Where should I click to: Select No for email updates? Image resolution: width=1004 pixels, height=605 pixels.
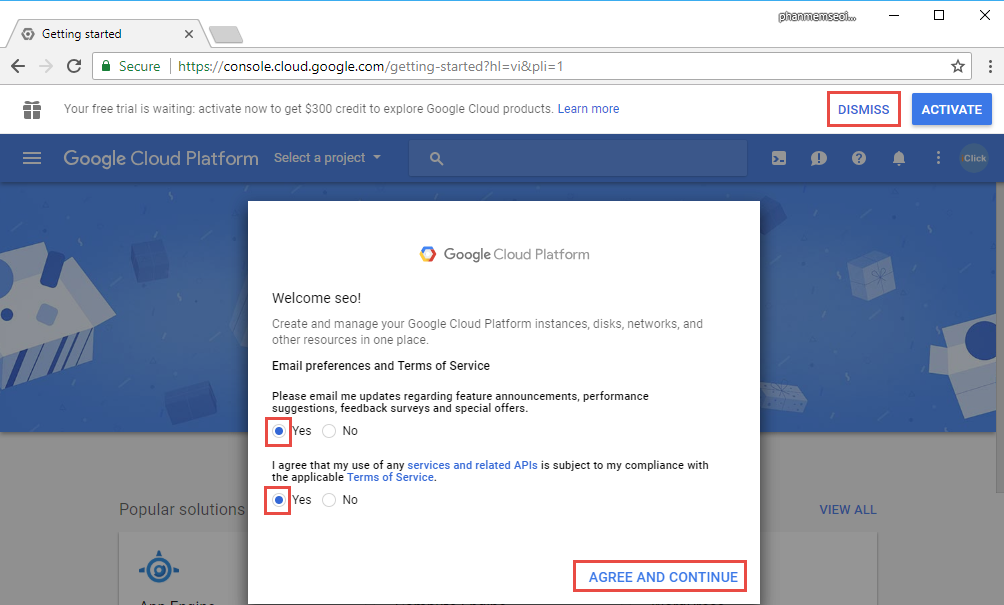click(x=328, y=431)
